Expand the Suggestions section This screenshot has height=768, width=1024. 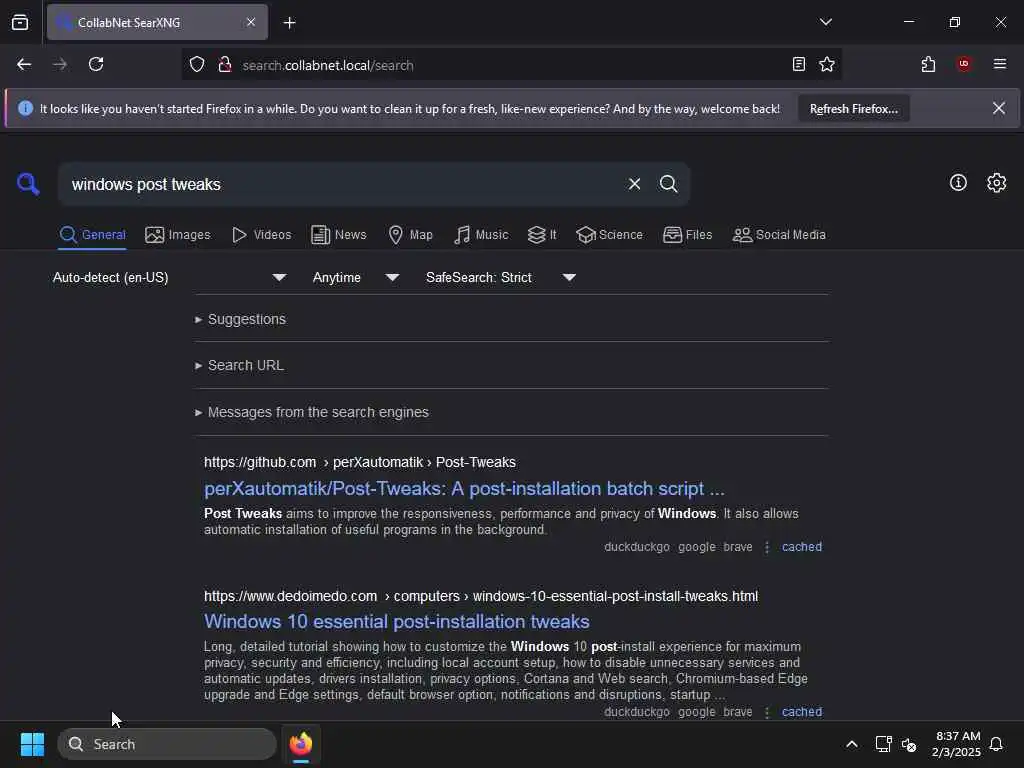240,319
